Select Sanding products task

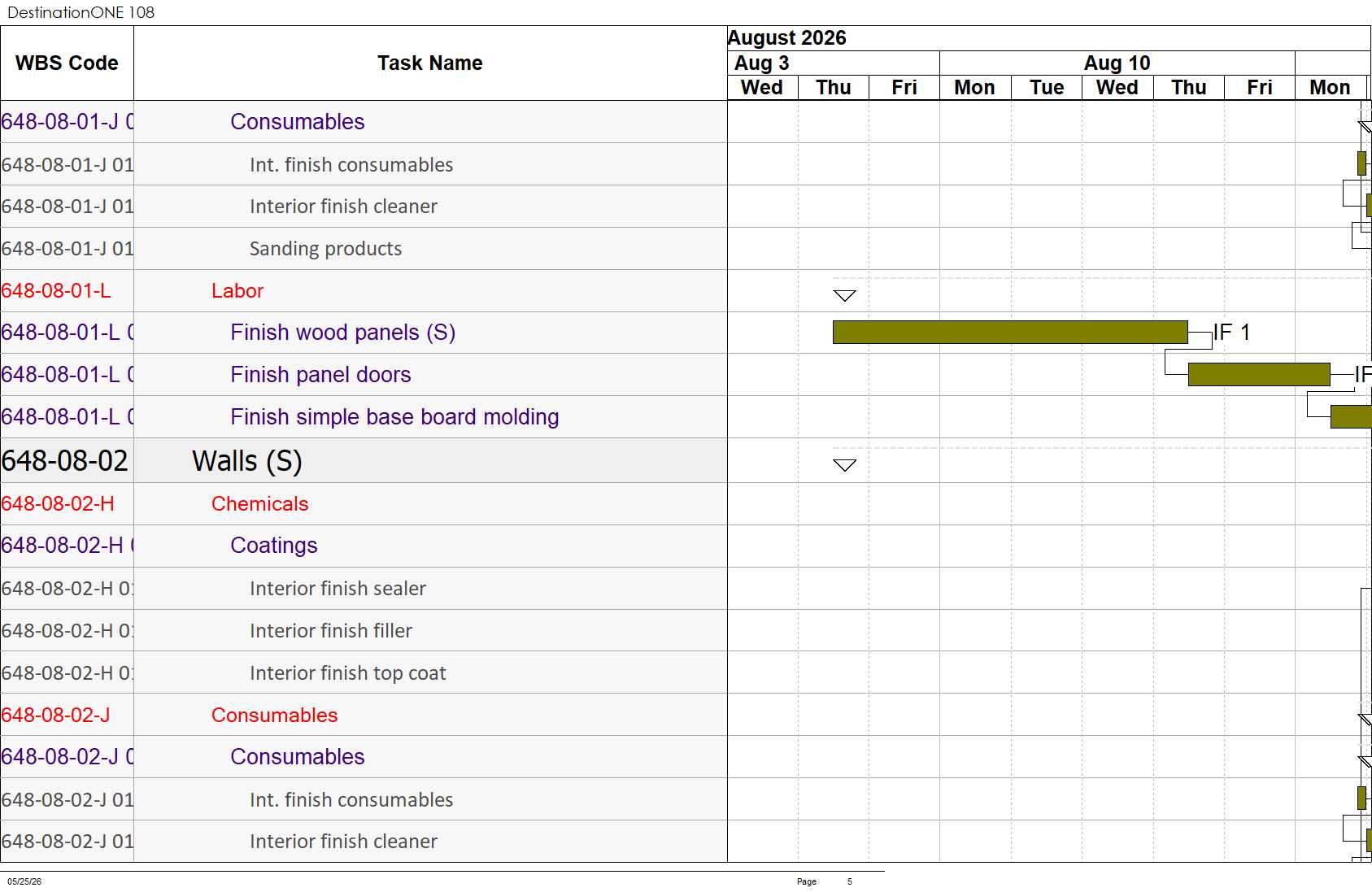pyautogui.click(x=325, y=248)
